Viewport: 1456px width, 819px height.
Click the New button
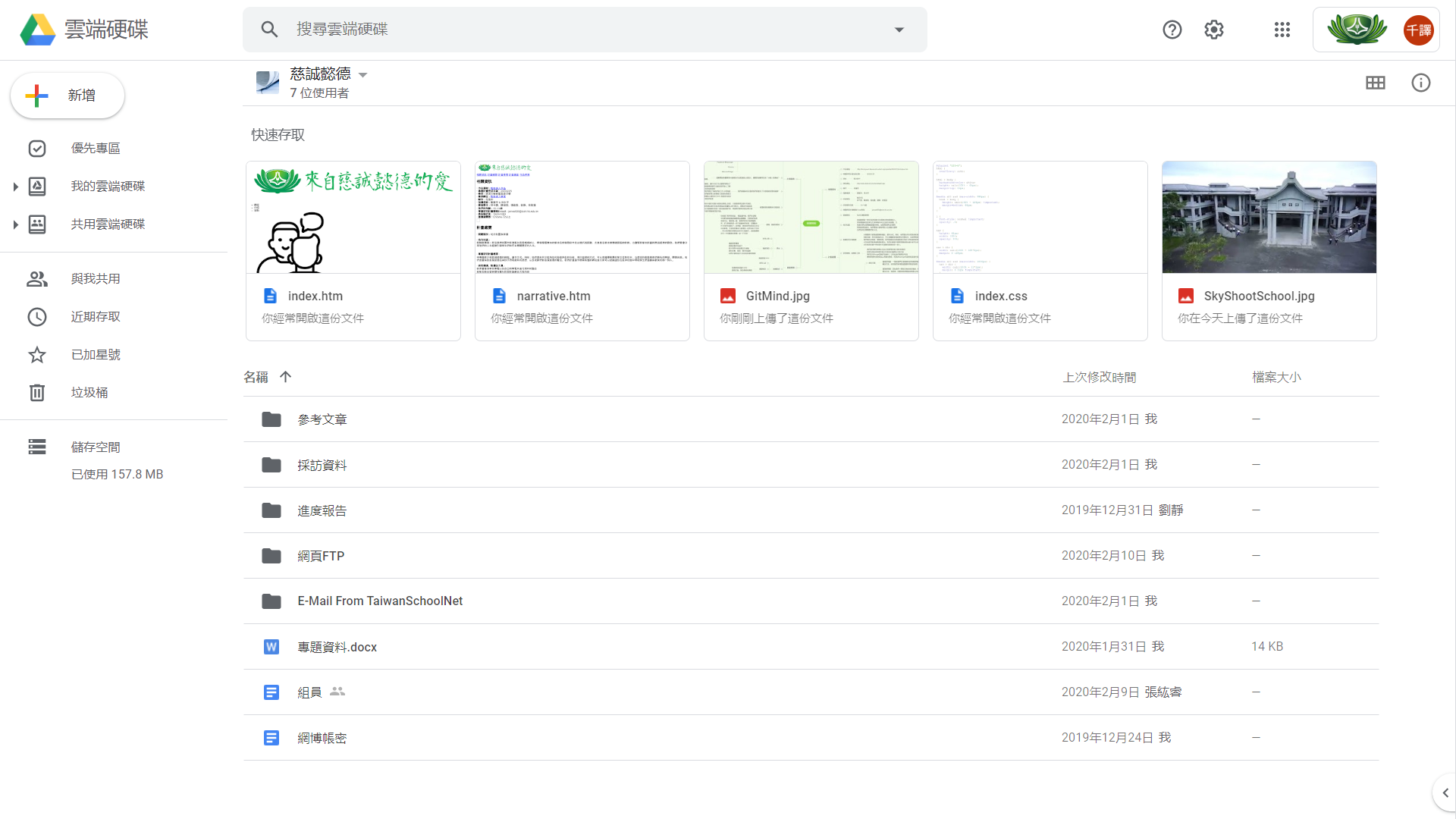[x=67, y=96]
